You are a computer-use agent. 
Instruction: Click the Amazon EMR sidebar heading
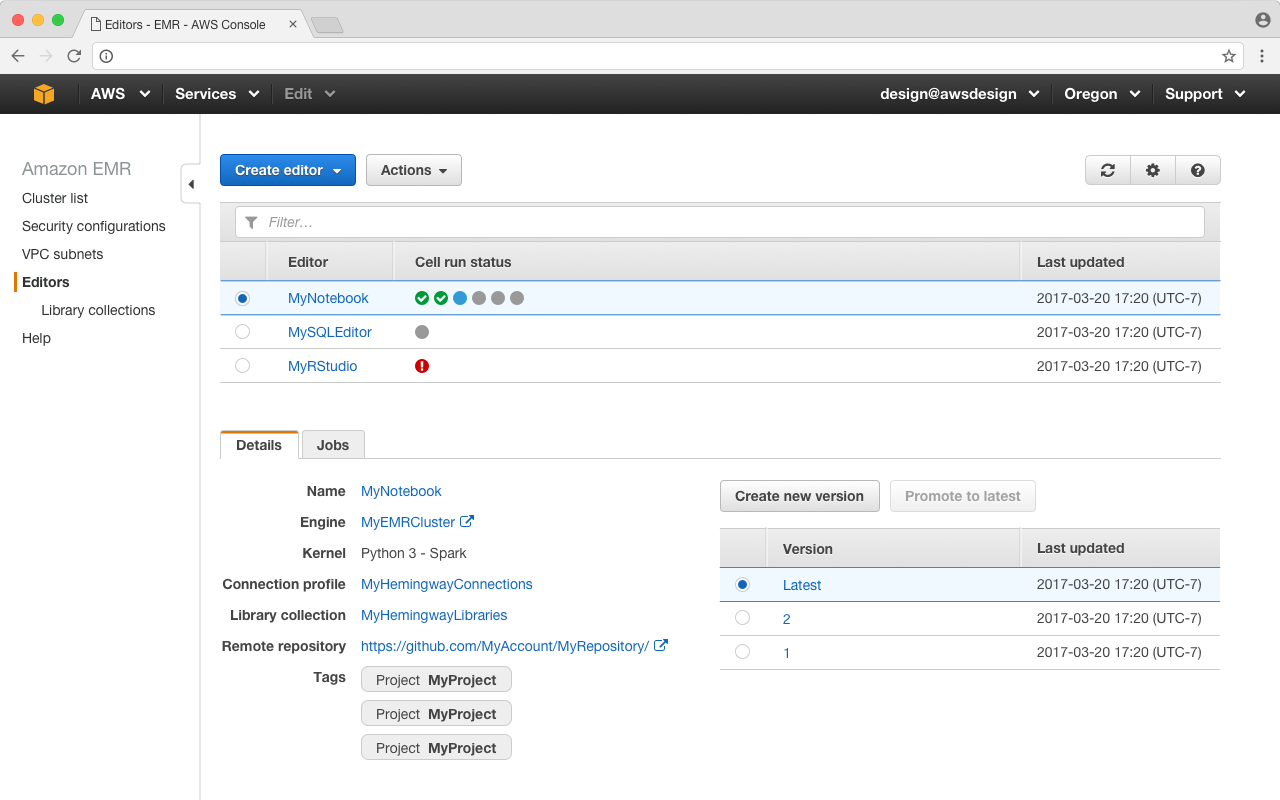tap(76, 169)
